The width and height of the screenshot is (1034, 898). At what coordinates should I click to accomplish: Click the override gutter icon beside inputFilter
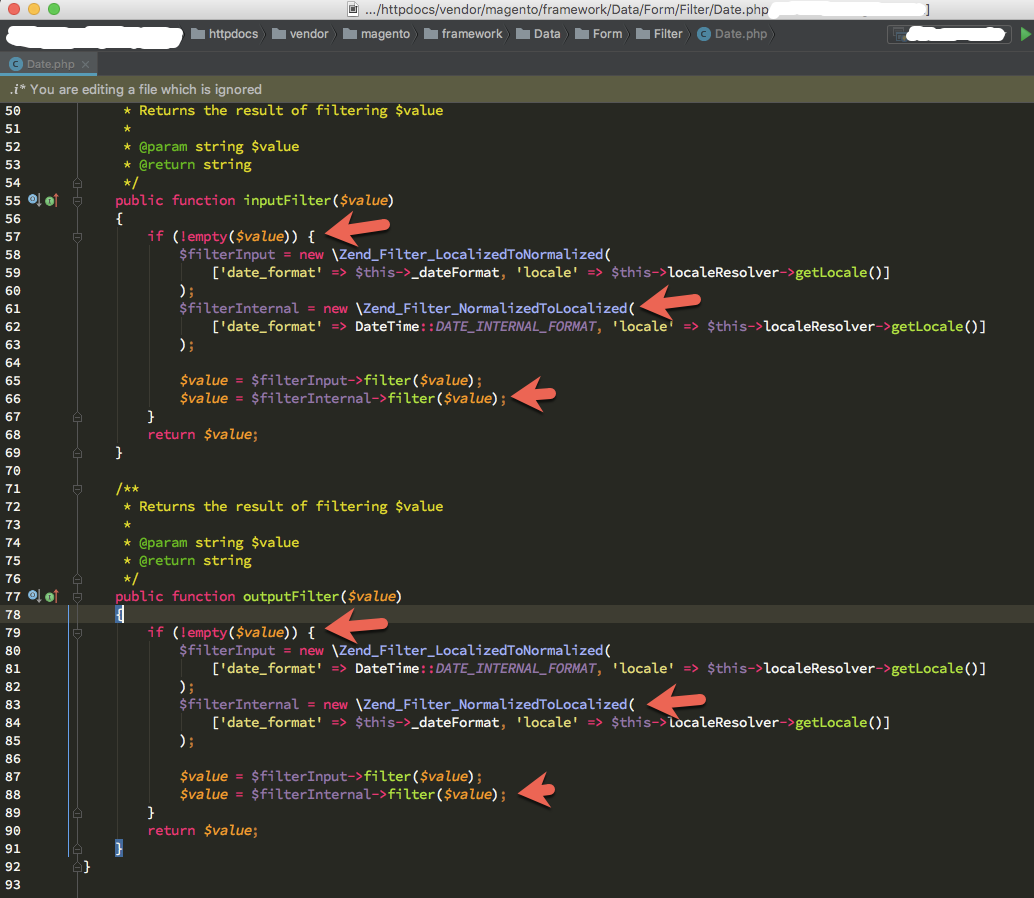click(x=33, y=200)
